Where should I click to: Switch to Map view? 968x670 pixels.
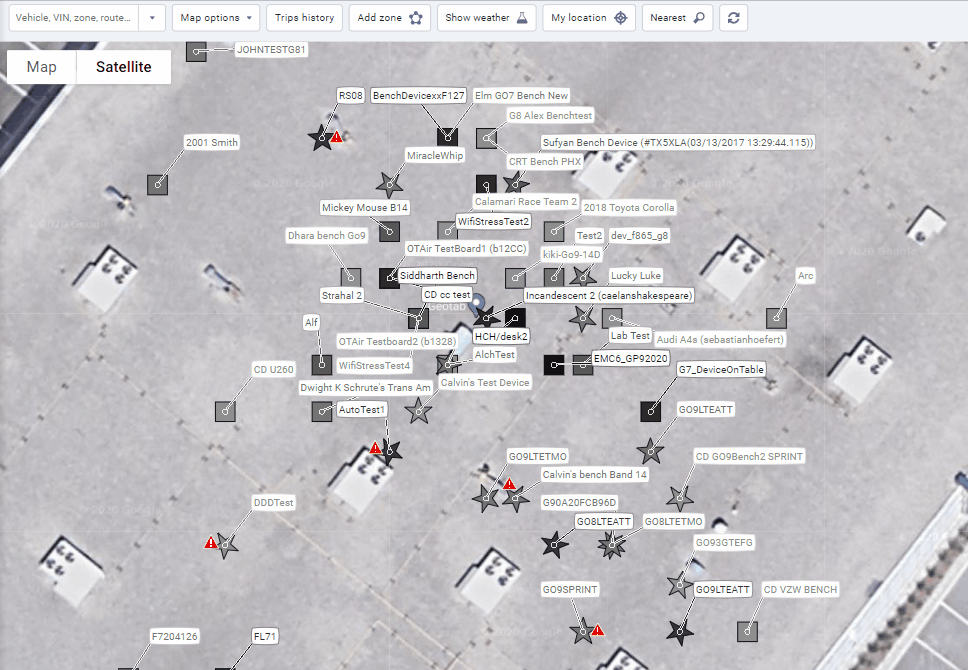pyautogui.click(x=42, y=67)
